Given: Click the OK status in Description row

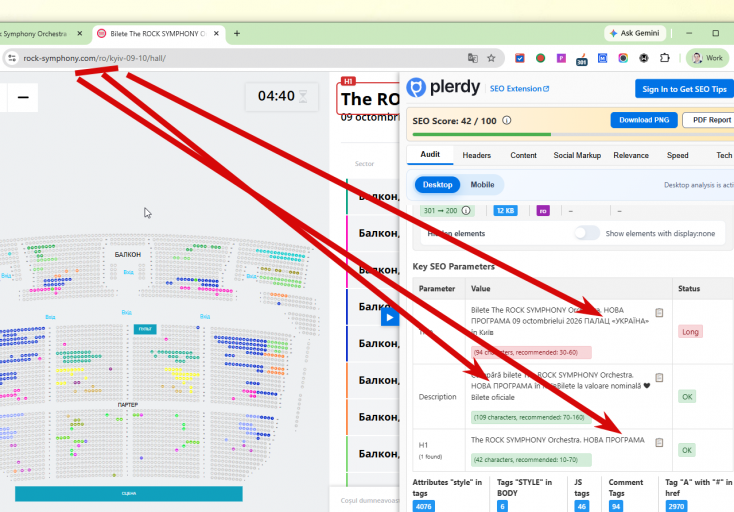Looking at the screenshot, I should click(687, 397).
